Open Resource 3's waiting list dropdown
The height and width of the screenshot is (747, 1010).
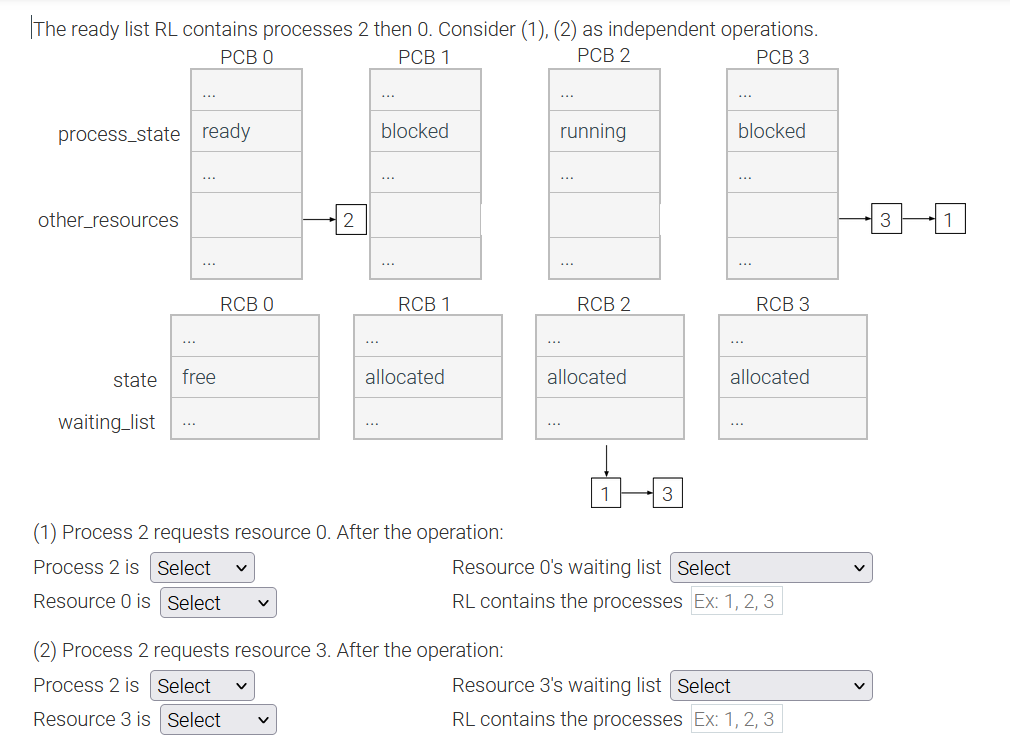tap(770, 685)
